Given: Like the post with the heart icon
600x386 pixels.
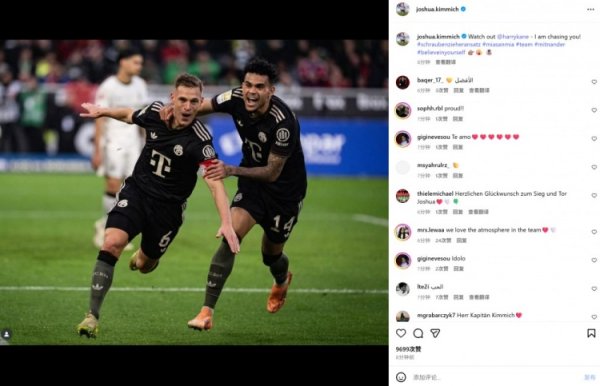Looking at the screenshot, I should pyautogui.click(x=401, y=333).
